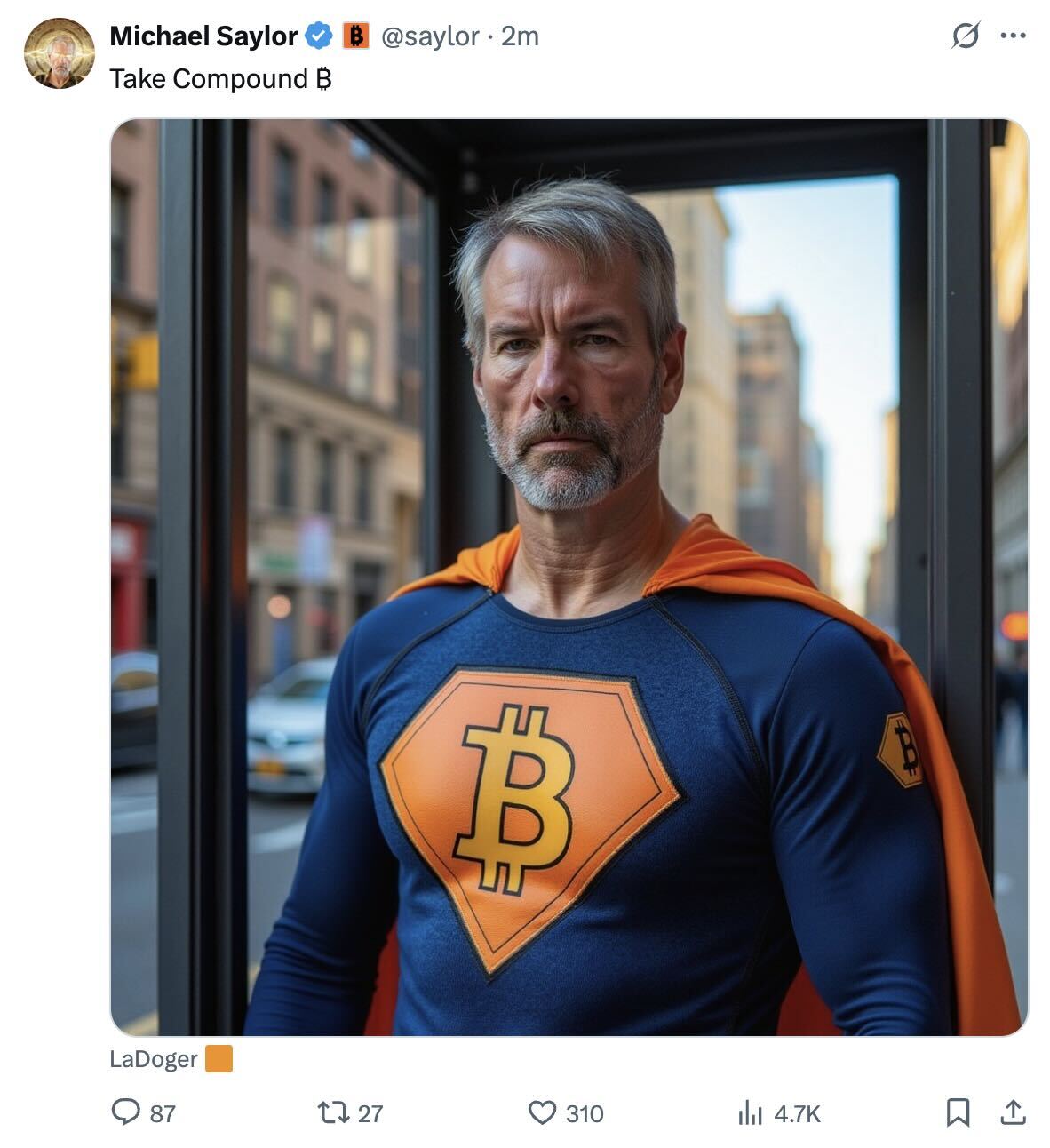Open the Michael Saylor display name link
1050x1148 pixels.
coord(203,36)
